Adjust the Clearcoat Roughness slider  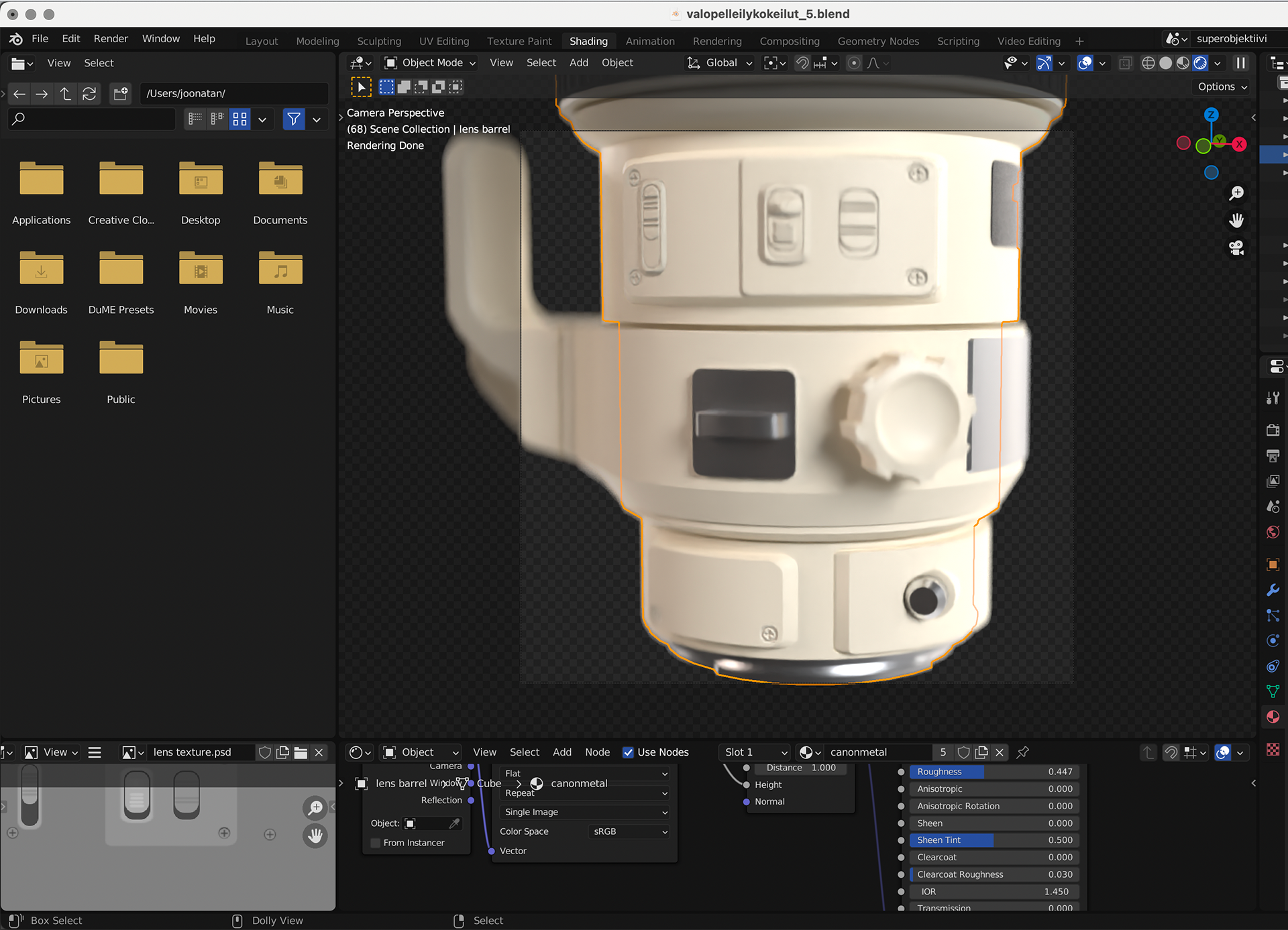994,874
